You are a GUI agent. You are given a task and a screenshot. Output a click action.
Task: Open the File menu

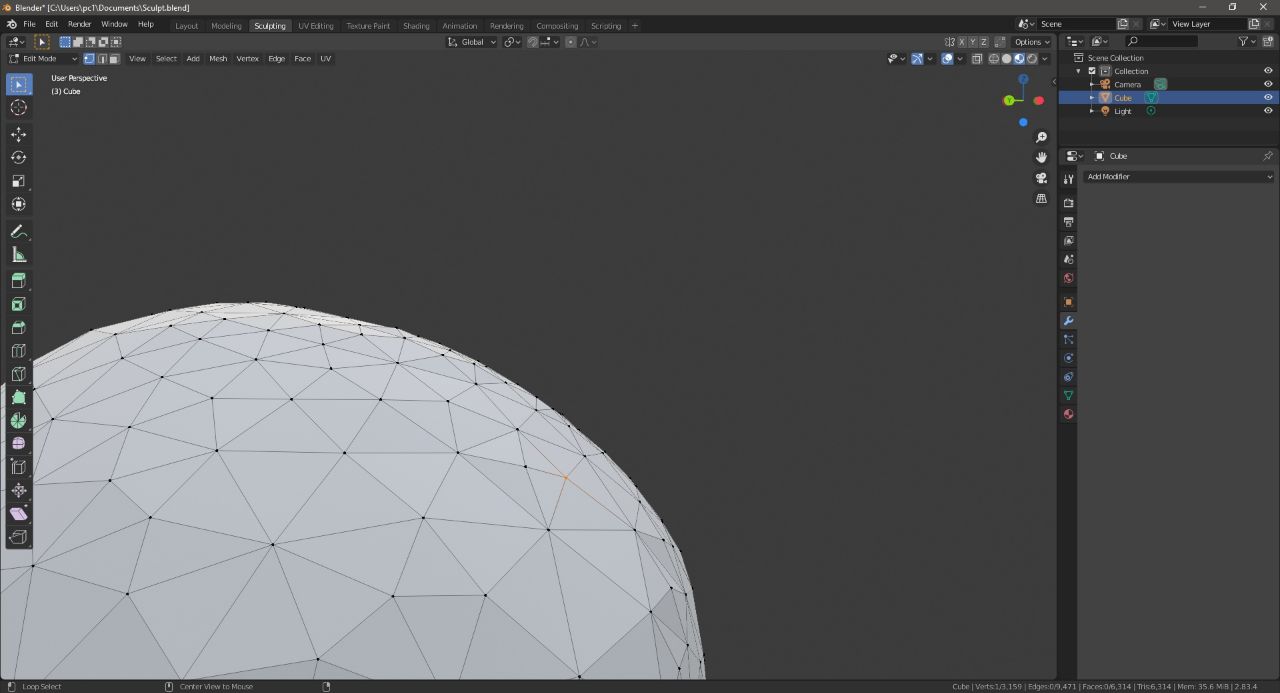coord(29,24)
